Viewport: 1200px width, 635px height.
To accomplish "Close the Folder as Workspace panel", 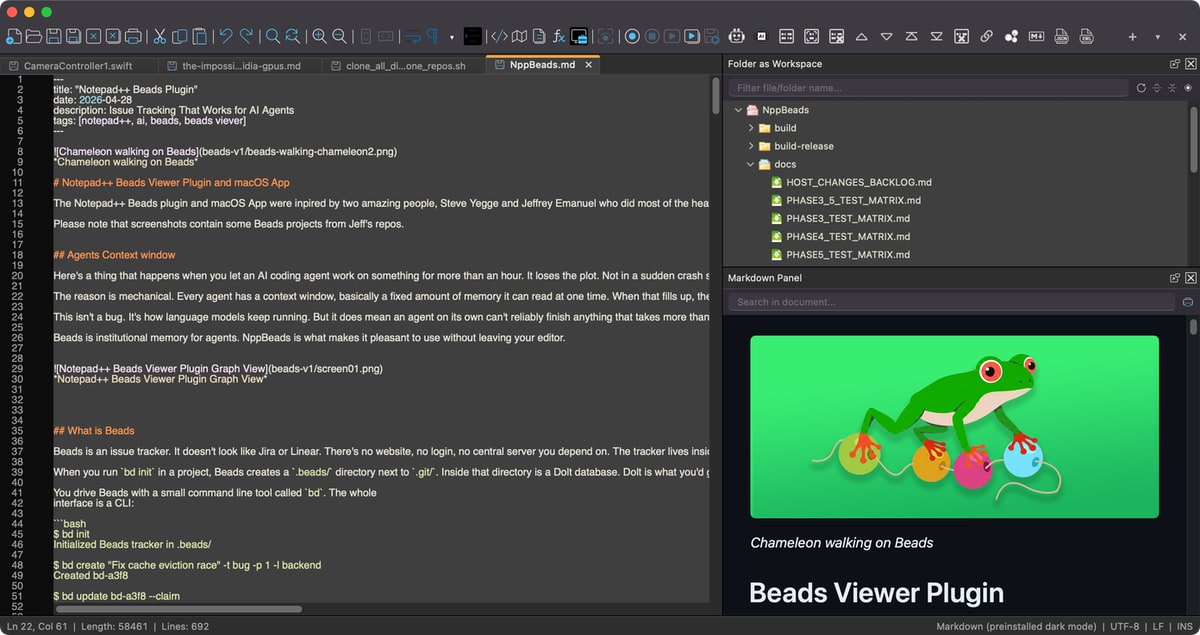I will 1190,64.
